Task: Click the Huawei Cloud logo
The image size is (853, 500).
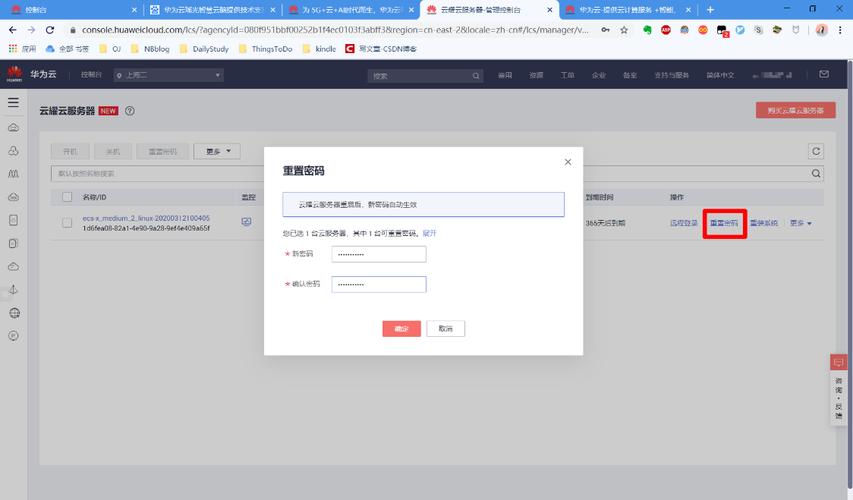Action: click(15, 74)
